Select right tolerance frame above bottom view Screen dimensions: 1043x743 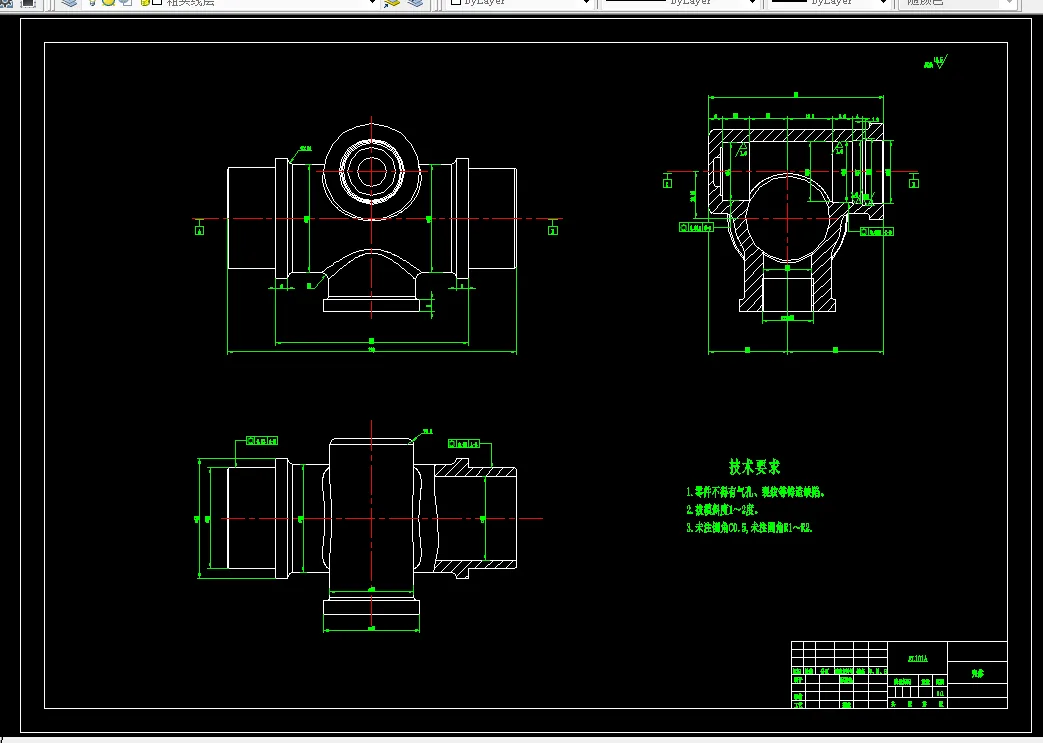[x=464, y=444]
